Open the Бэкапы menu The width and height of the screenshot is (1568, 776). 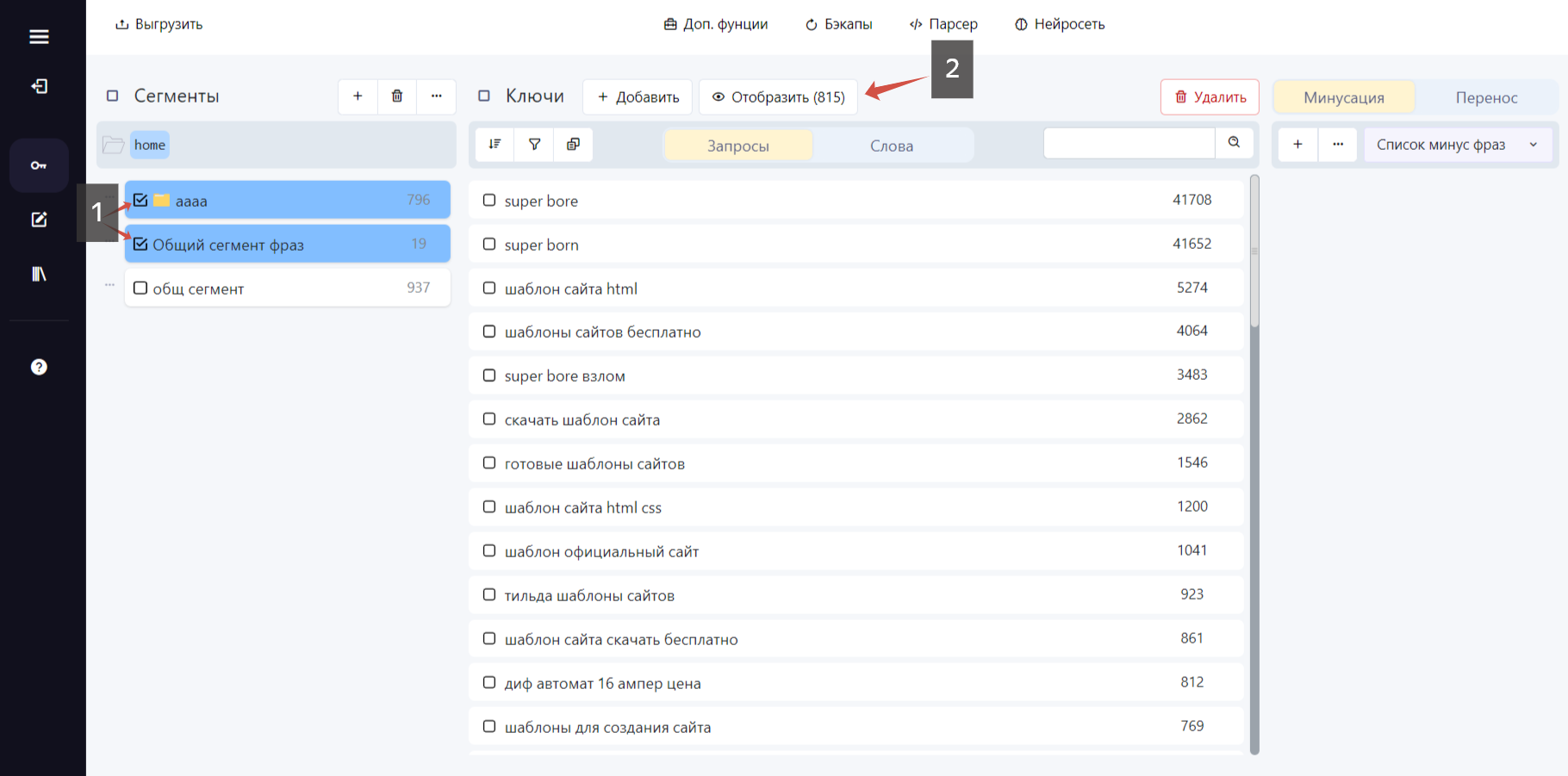point(839,24)
